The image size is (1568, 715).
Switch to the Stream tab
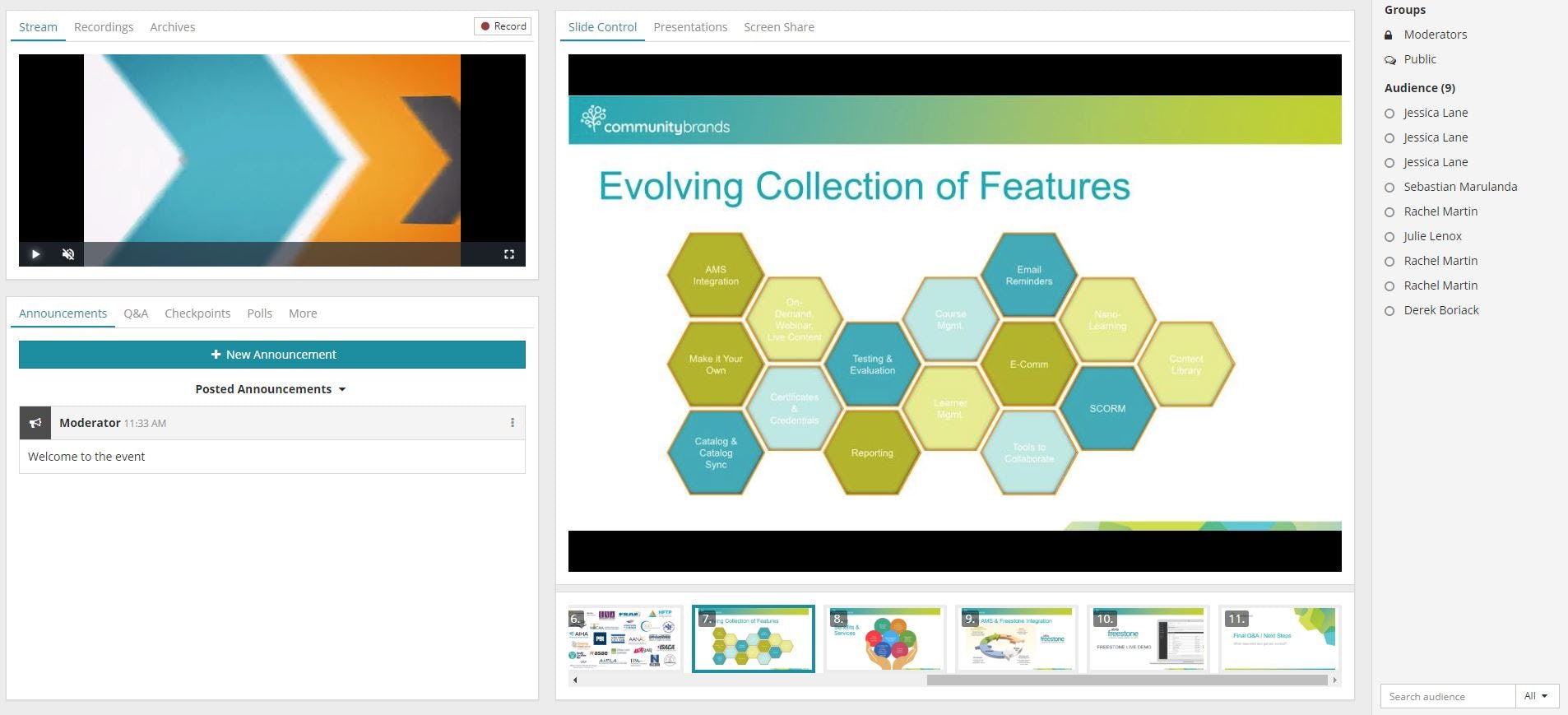coord(38,27)
